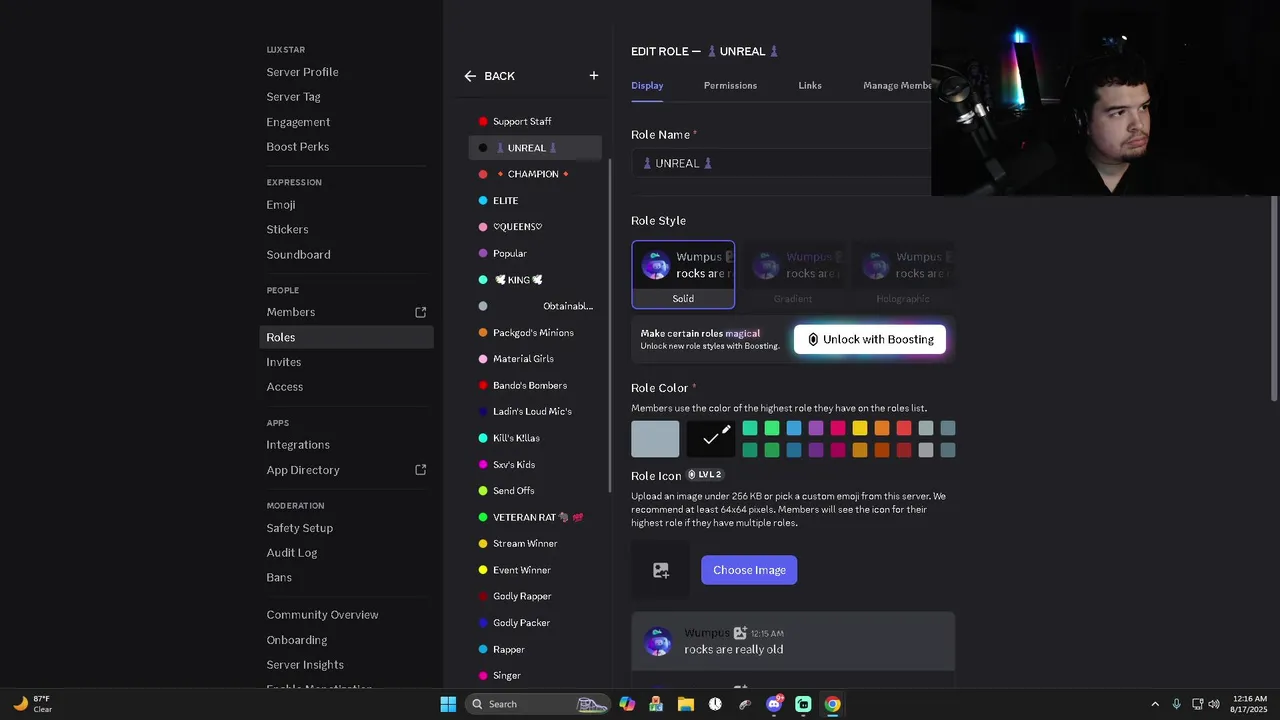
Task: Switch to the Permissions tab
Action: click(730, 85)
